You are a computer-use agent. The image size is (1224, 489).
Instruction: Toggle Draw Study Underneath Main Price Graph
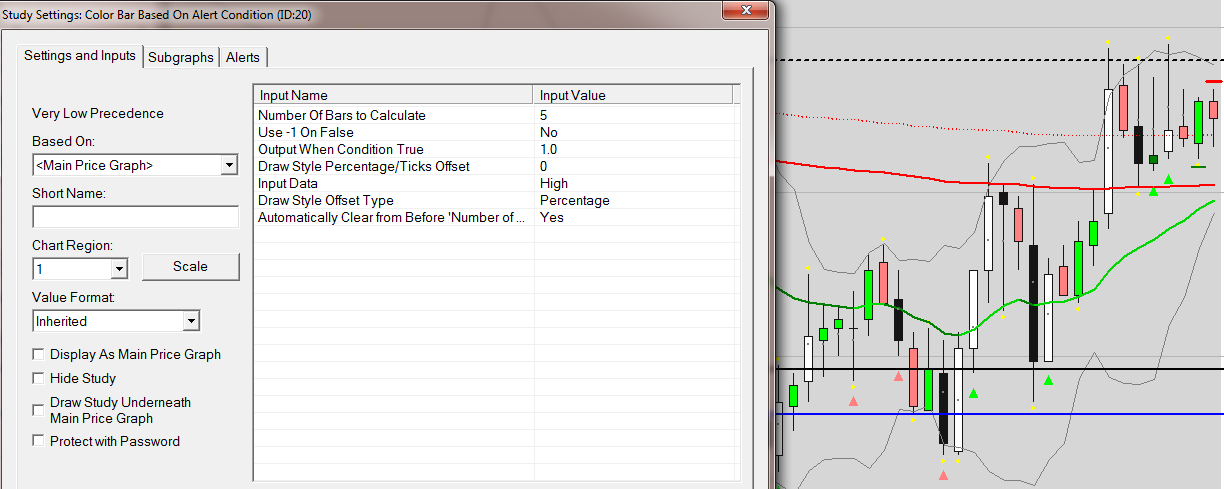click(x=39, y=403)
